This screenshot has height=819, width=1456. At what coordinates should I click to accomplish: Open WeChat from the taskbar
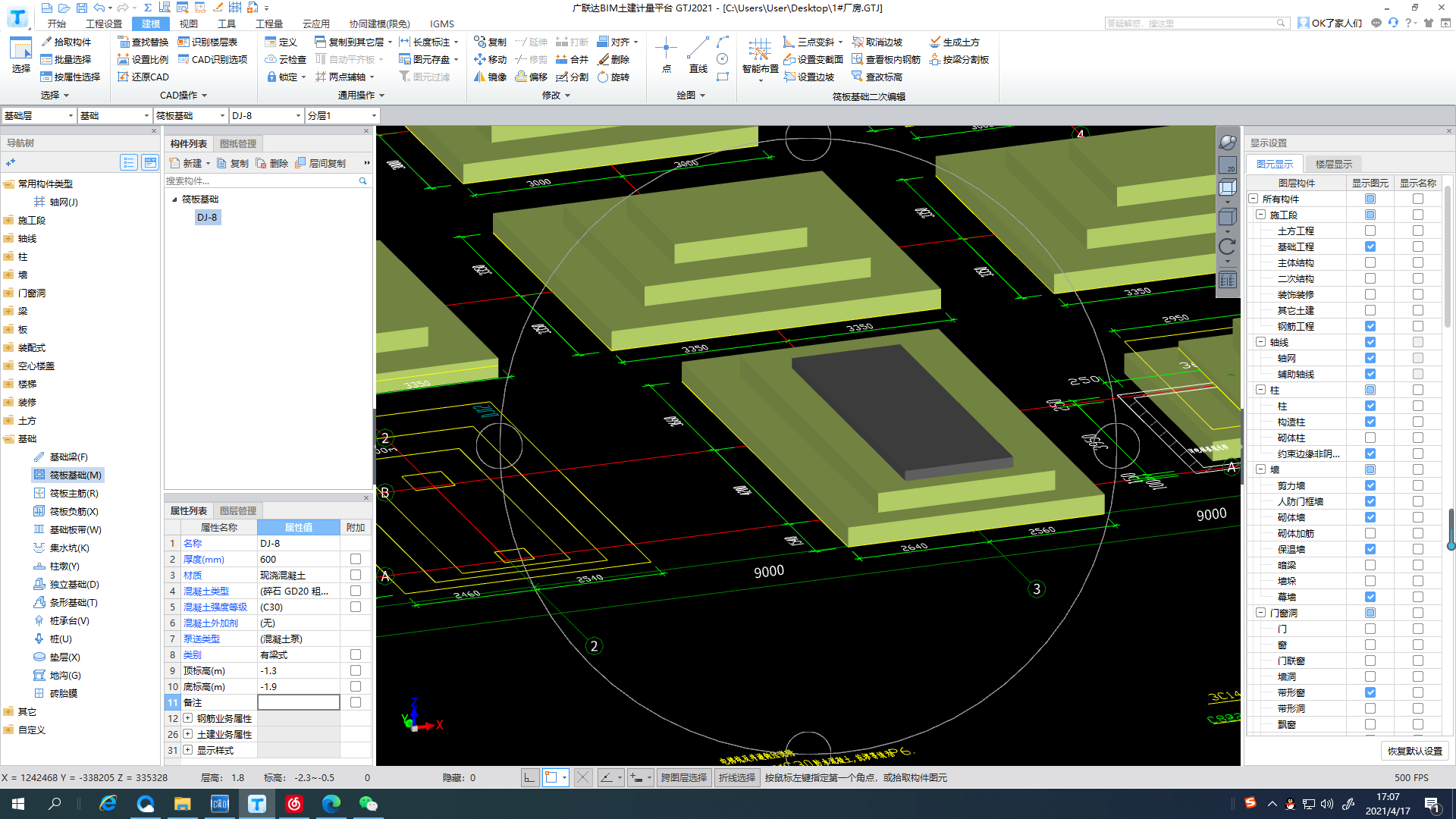[369, 804]
